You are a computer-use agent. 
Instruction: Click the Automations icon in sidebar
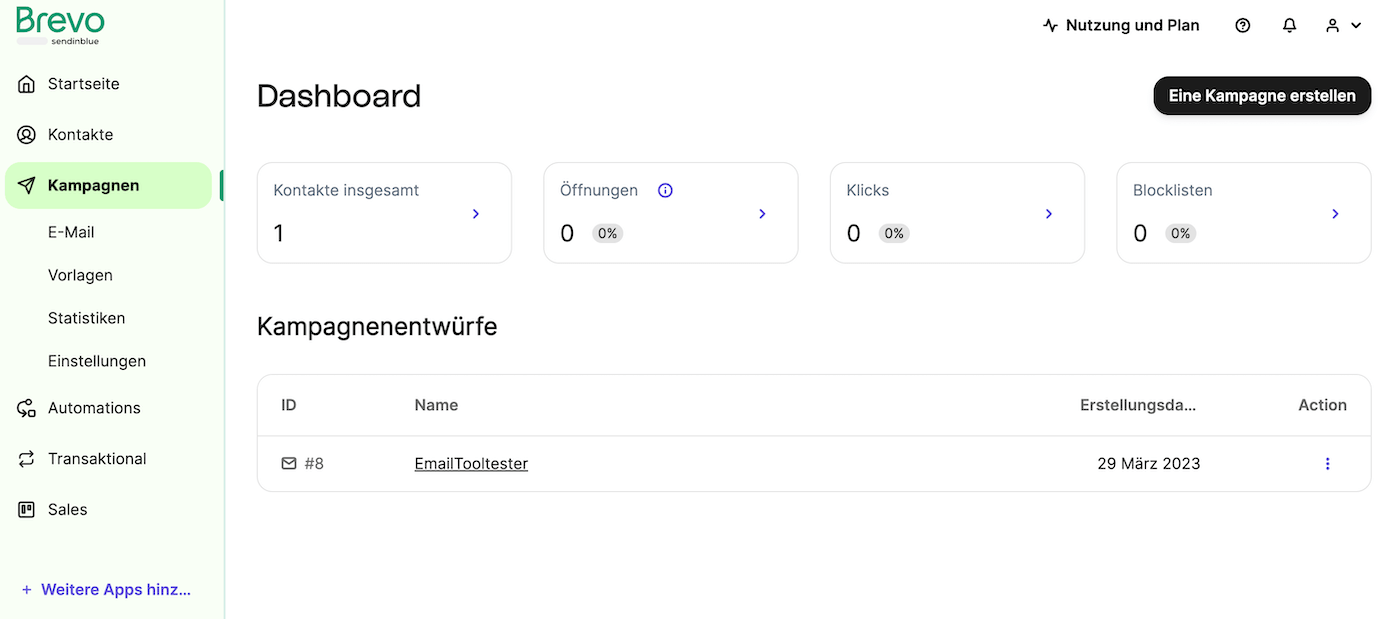pyautogui.click(x=27, y=408)
